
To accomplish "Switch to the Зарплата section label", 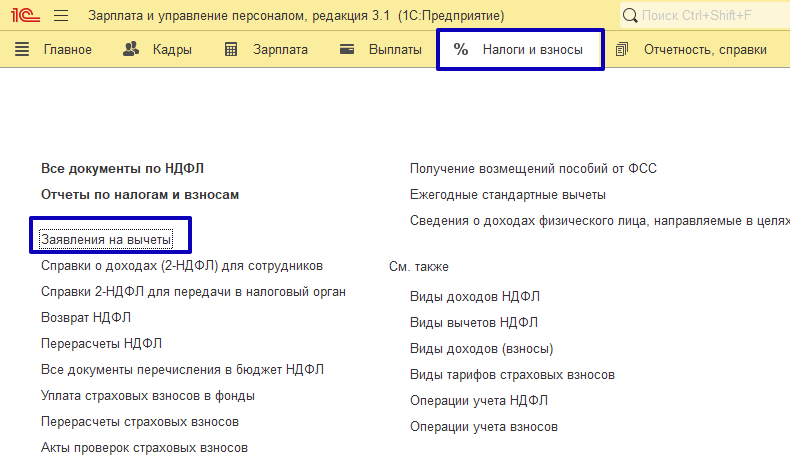I will tap(279, 49).
